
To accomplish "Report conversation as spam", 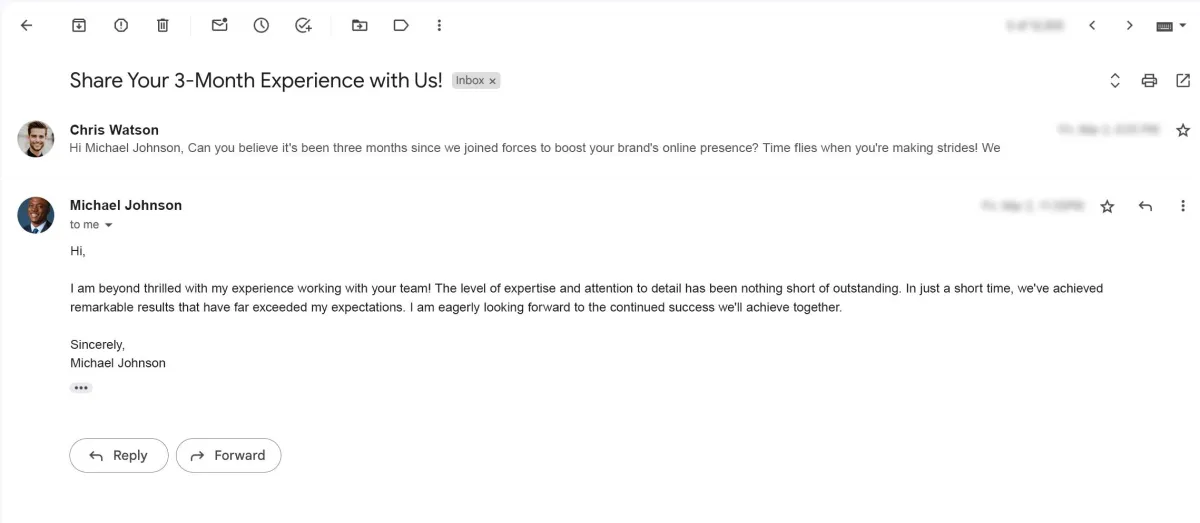I will (x=121, y=25).
